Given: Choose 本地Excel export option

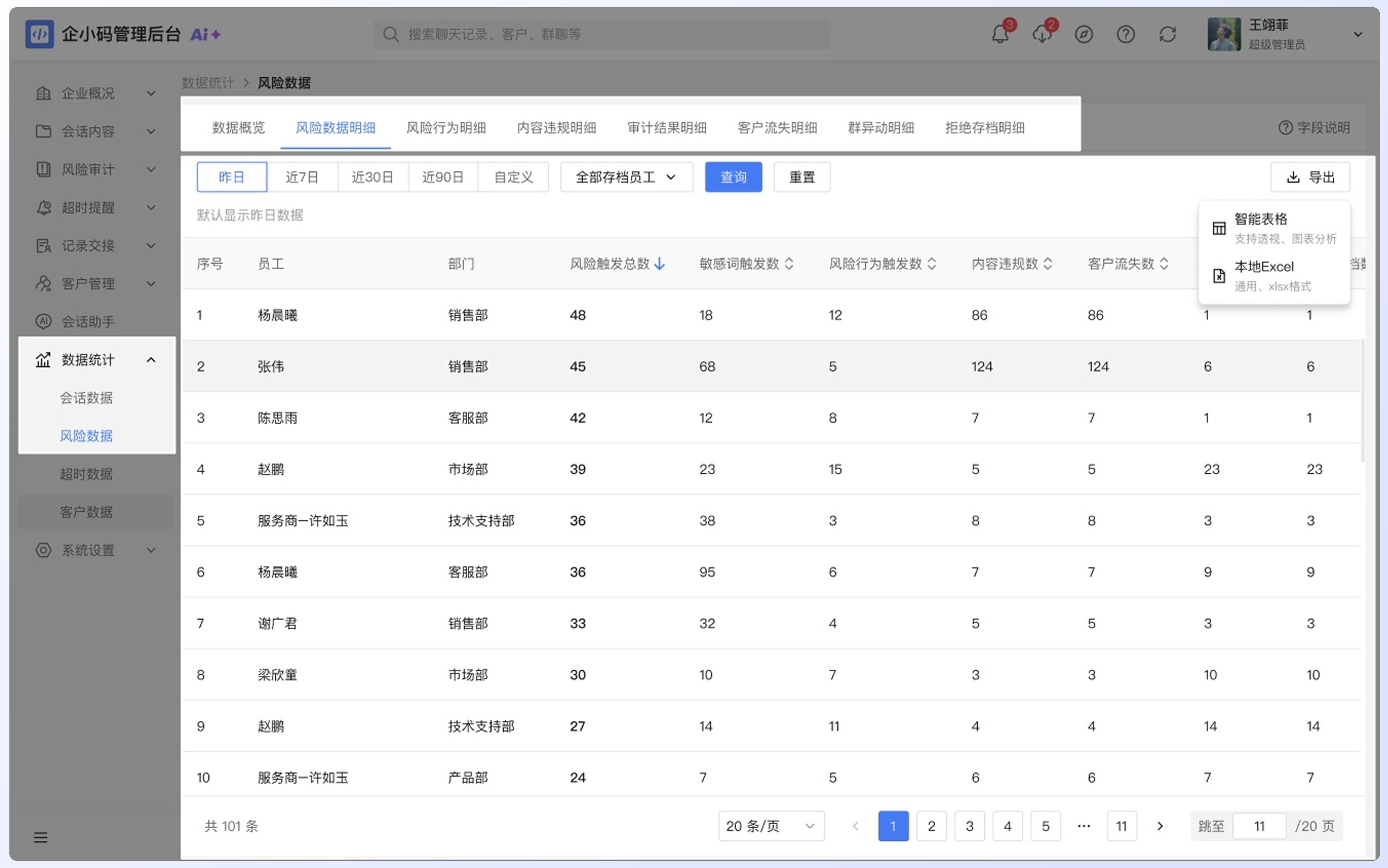Looking at the screenshot, I should (x=1274, y=276).
